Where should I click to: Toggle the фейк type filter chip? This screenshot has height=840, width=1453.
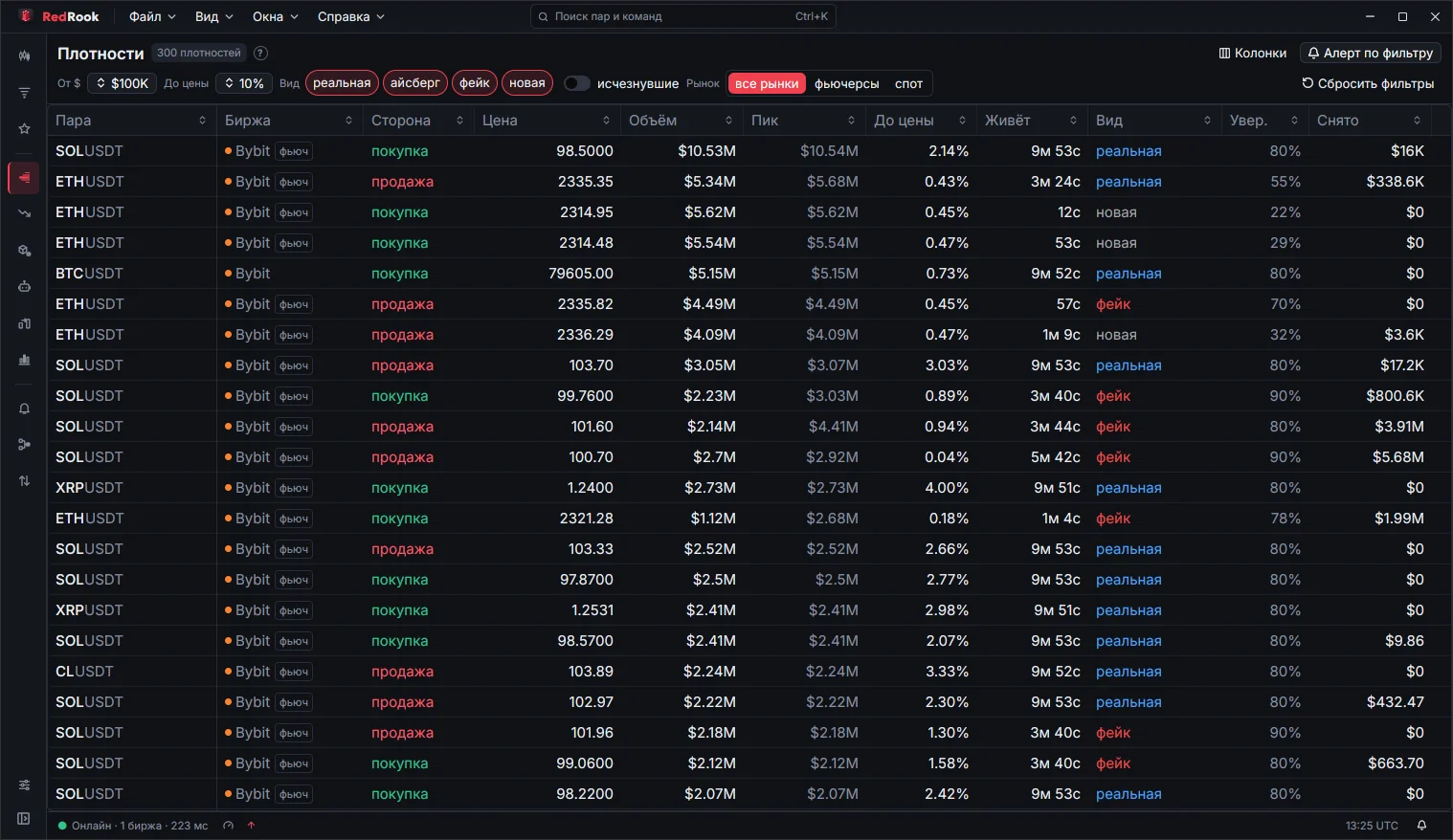475,83
